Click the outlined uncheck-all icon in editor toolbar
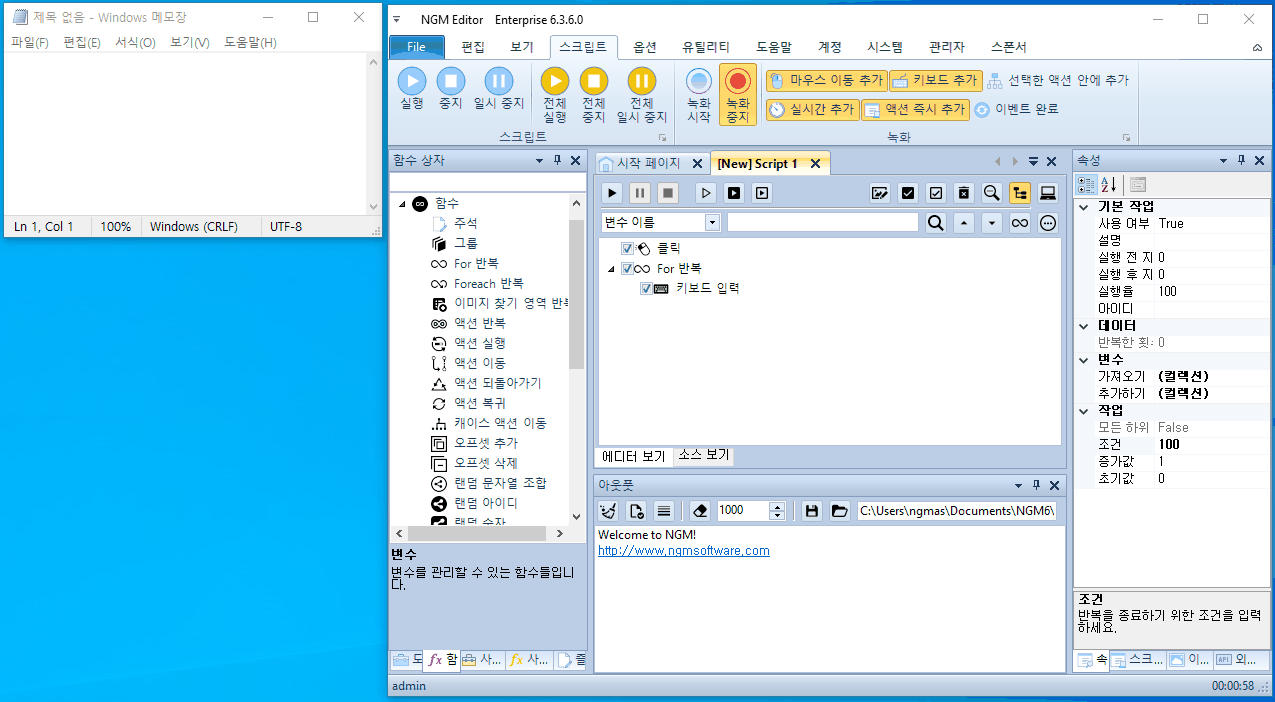1275x702 pixels. [x=936, y=193]
